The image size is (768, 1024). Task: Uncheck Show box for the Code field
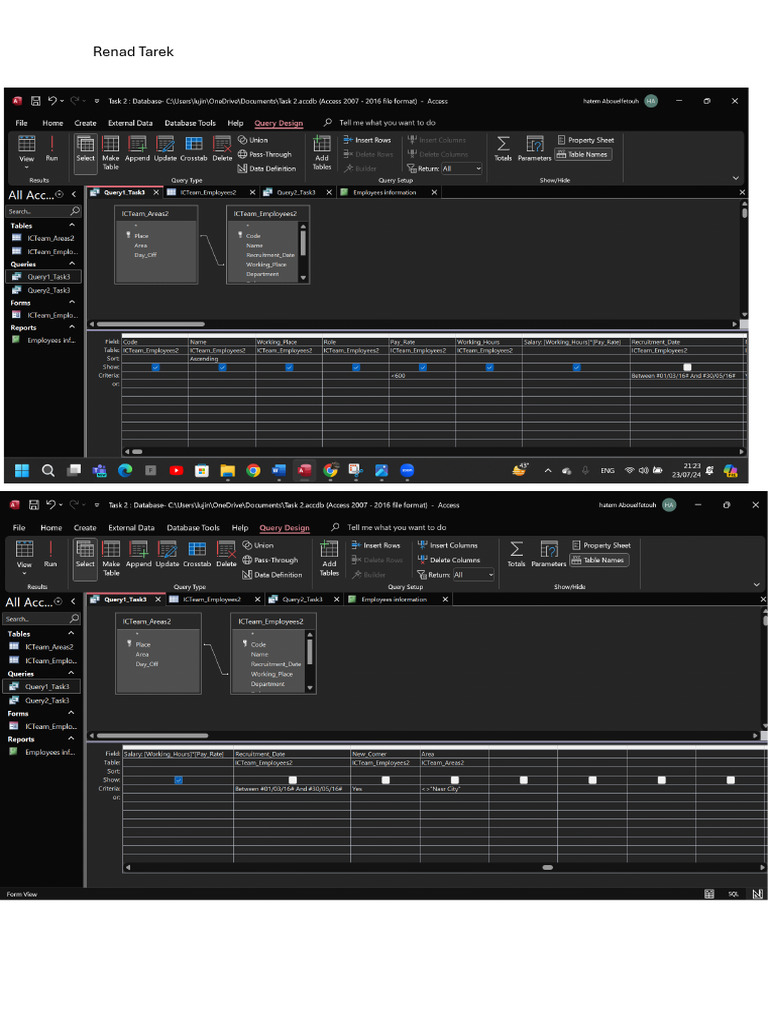(x=155, y=367)
